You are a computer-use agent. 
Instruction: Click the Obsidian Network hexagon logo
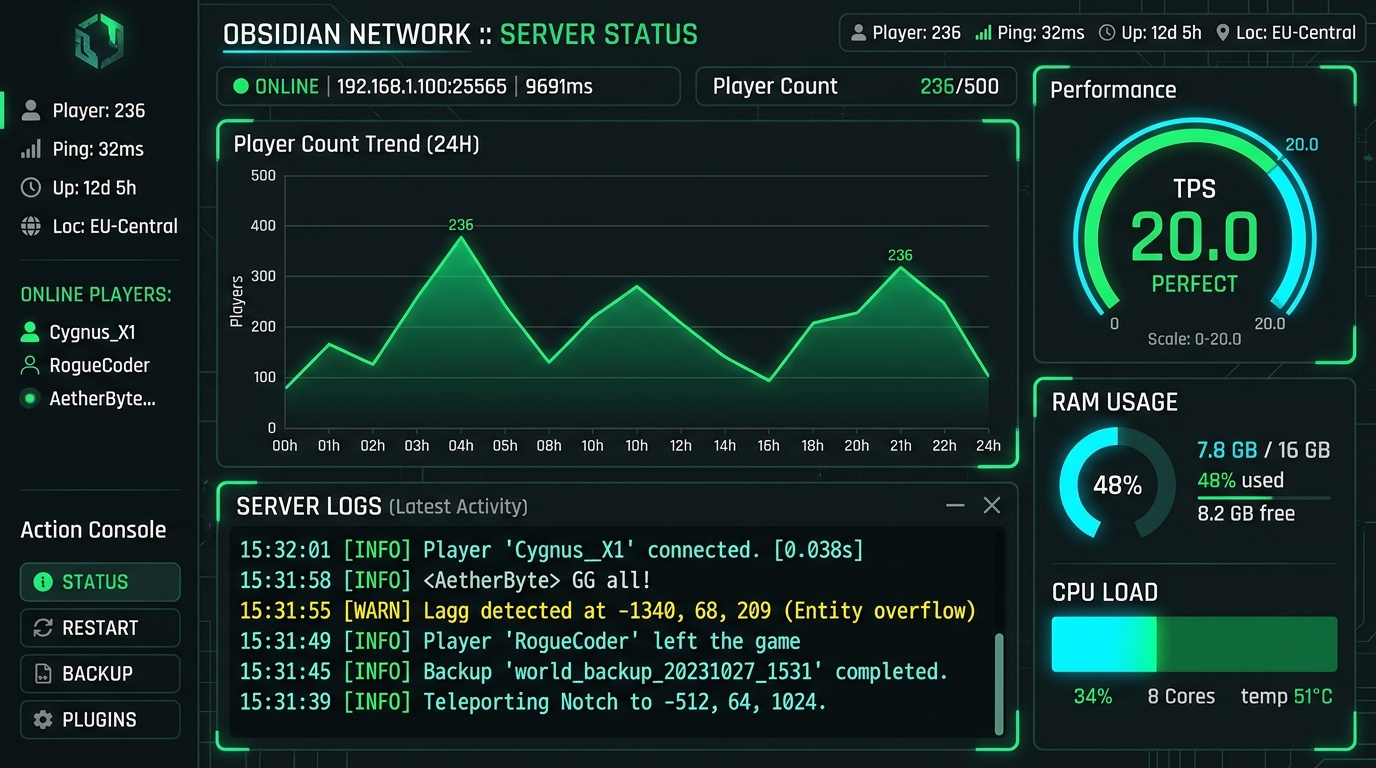(x=98, y=42)
